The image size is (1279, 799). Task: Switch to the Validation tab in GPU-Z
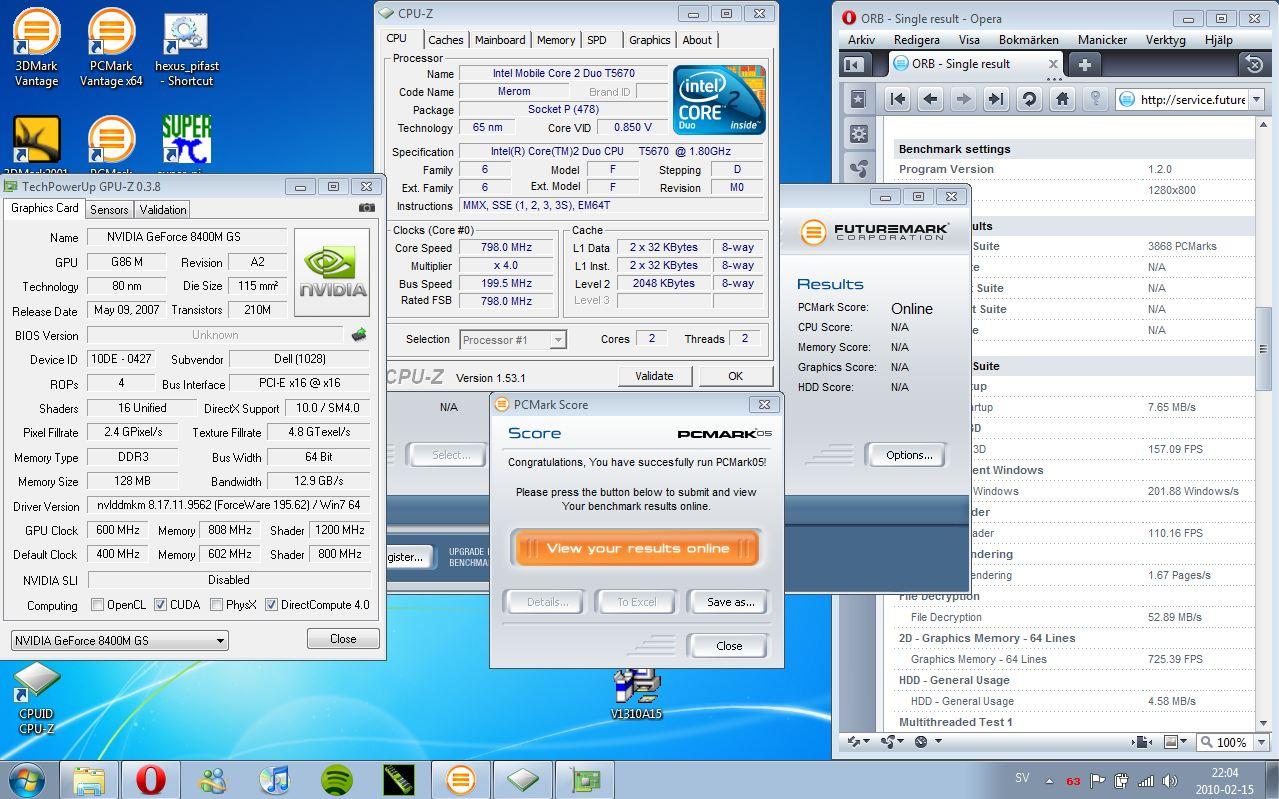coord(163,209)
